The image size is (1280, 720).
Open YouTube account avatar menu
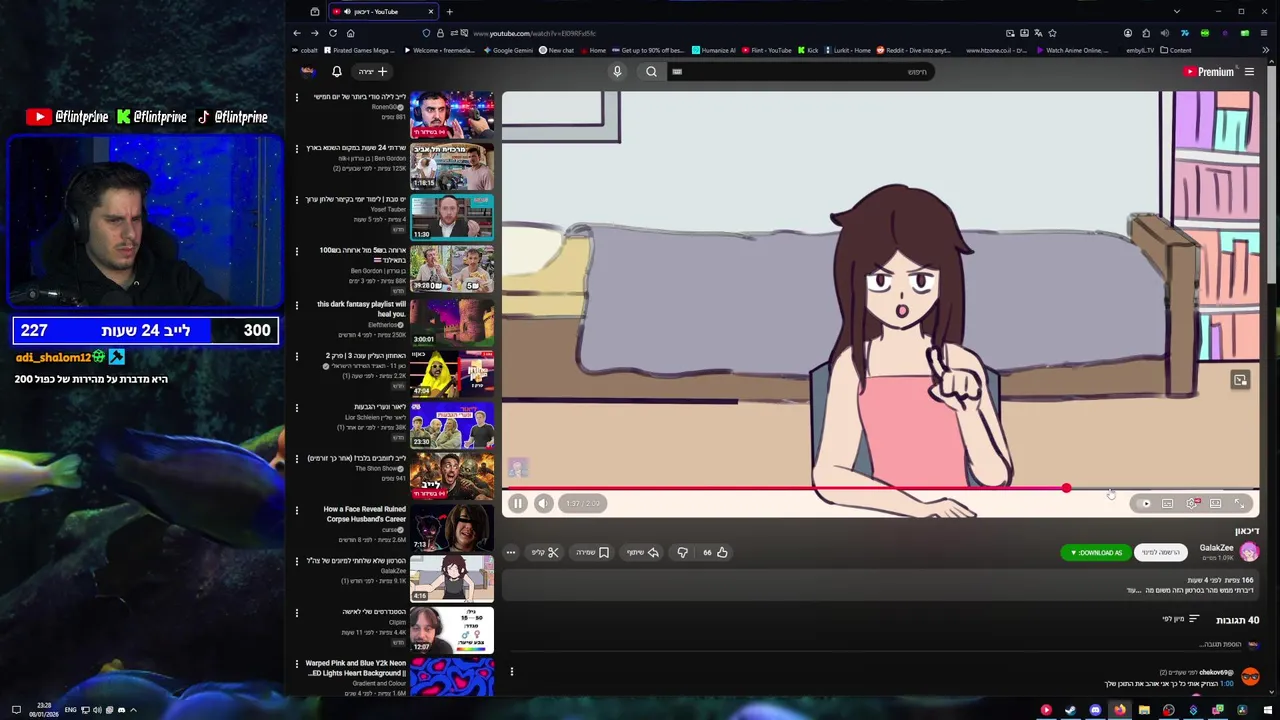tap(308, 71)
